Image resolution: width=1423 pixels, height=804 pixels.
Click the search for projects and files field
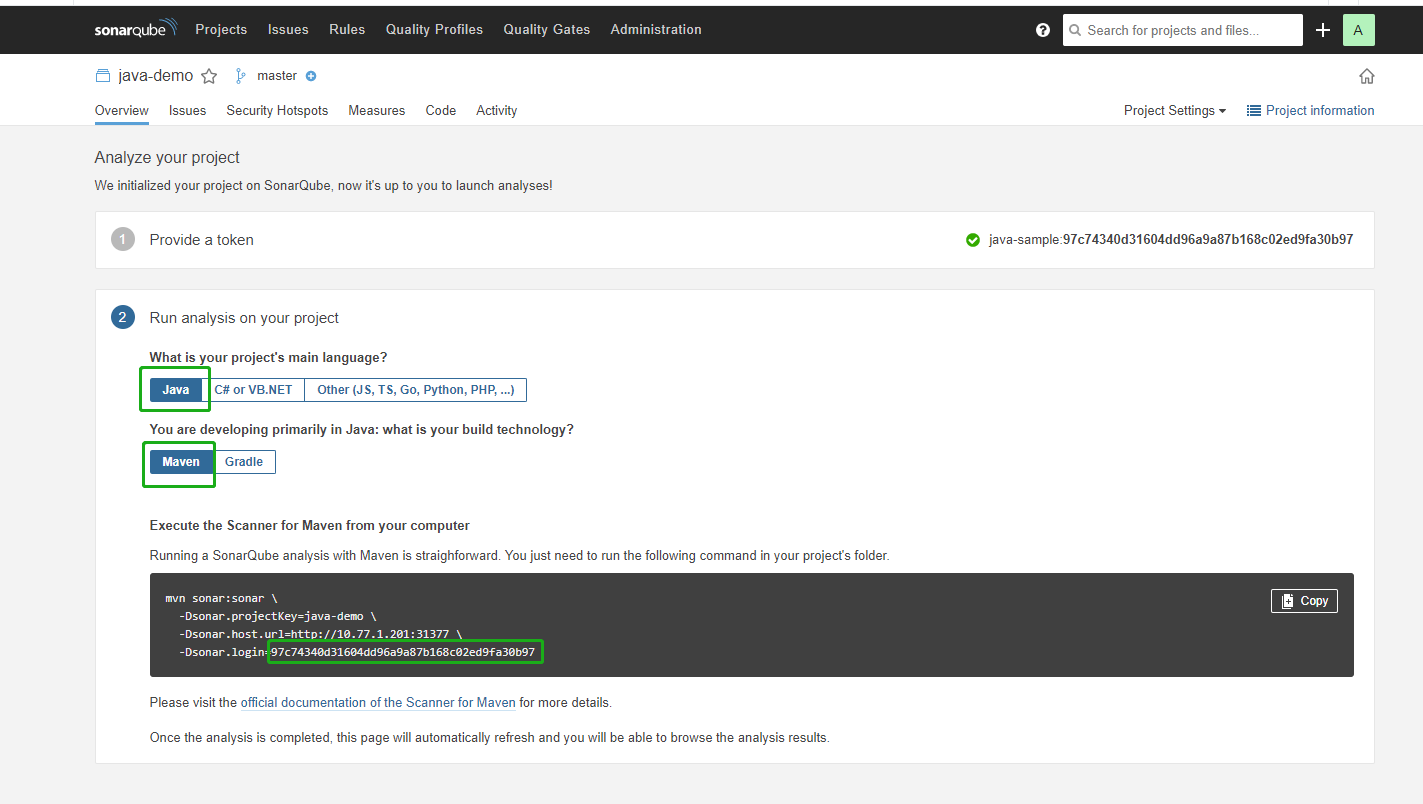pyautogui.click(x=1182, y=30)
